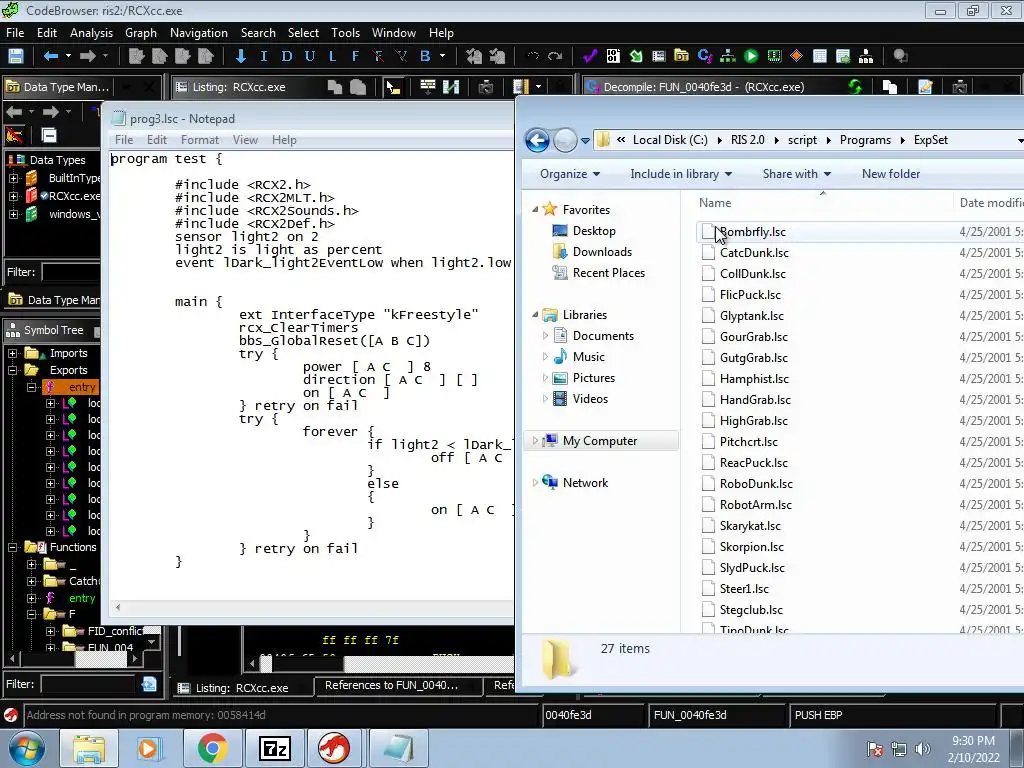Open the Graph menu in CodeBrowser
This screenshot has height=768, width=1024.
tap(141, 33)
